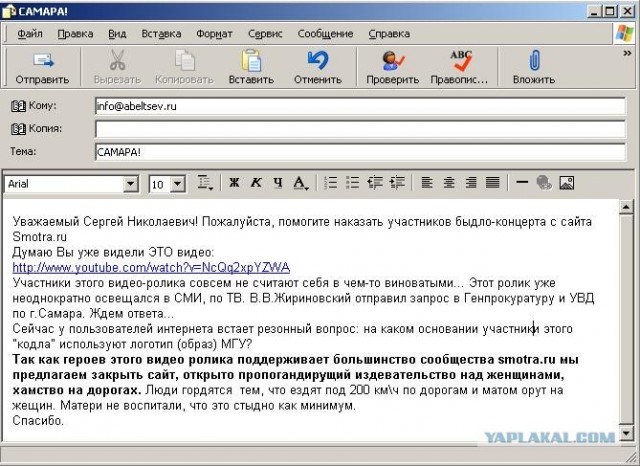
Task: Minimize the САМАРА! message window
Action: coord(594,11)
